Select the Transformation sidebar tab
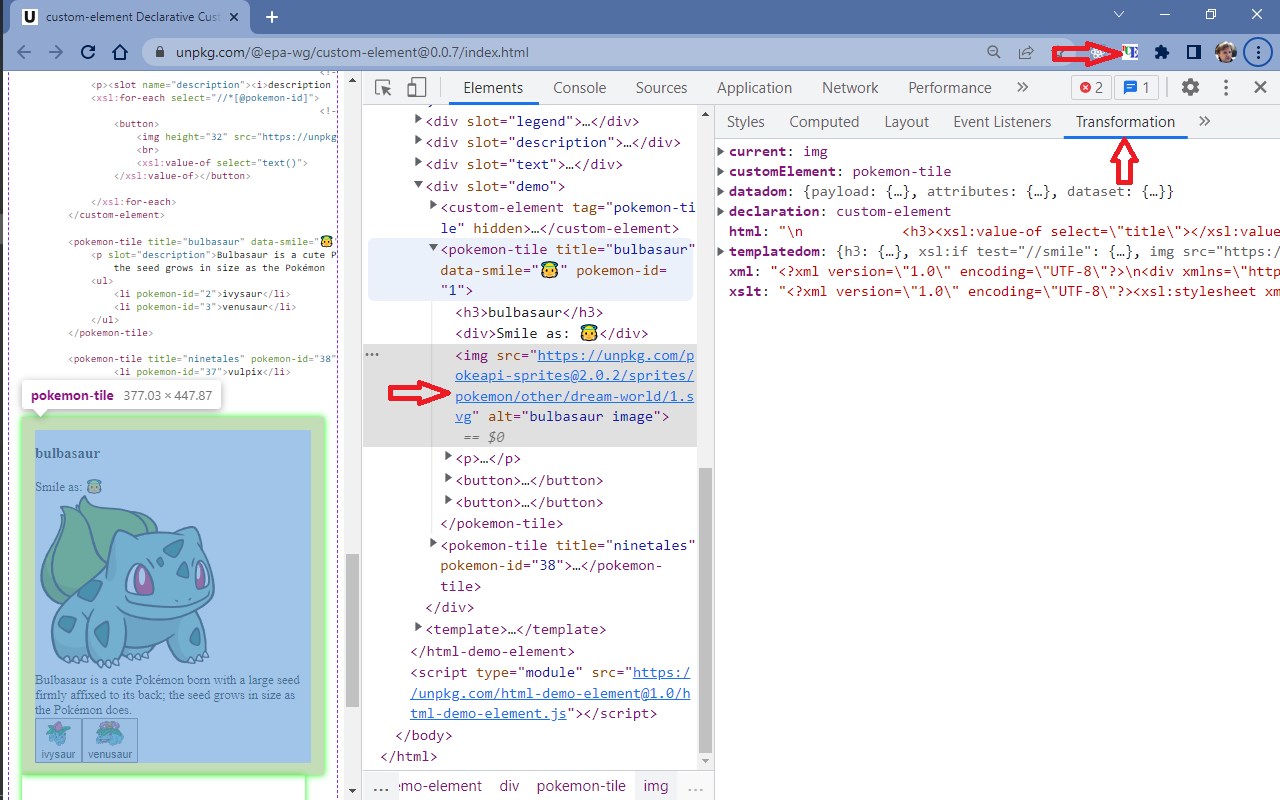The height and width of the screenshot is (800, 1280). click(1125, 122)
